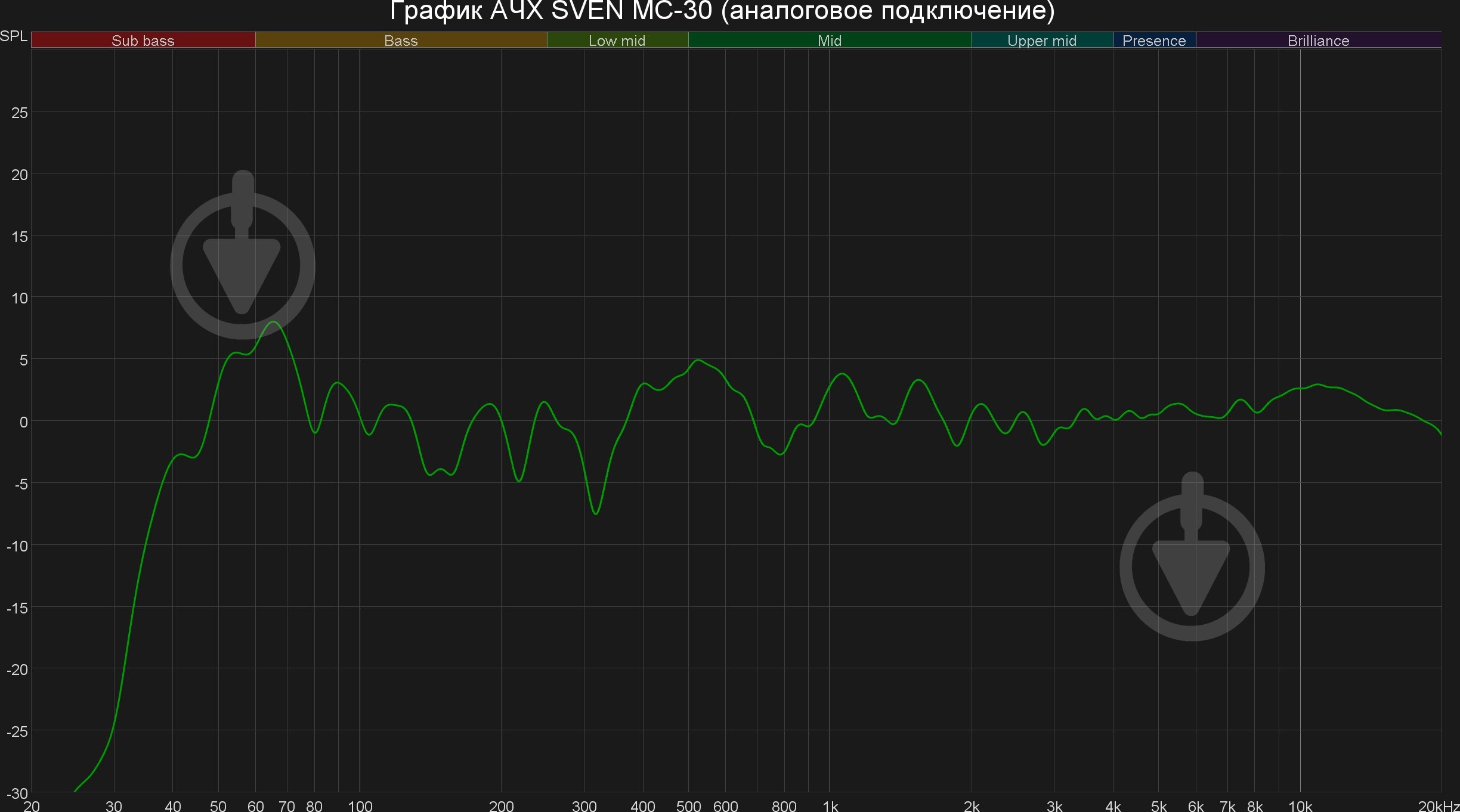Click the 0 dB level label
The height and width of the screenshot is (812, 1460).
pos(23,422)
